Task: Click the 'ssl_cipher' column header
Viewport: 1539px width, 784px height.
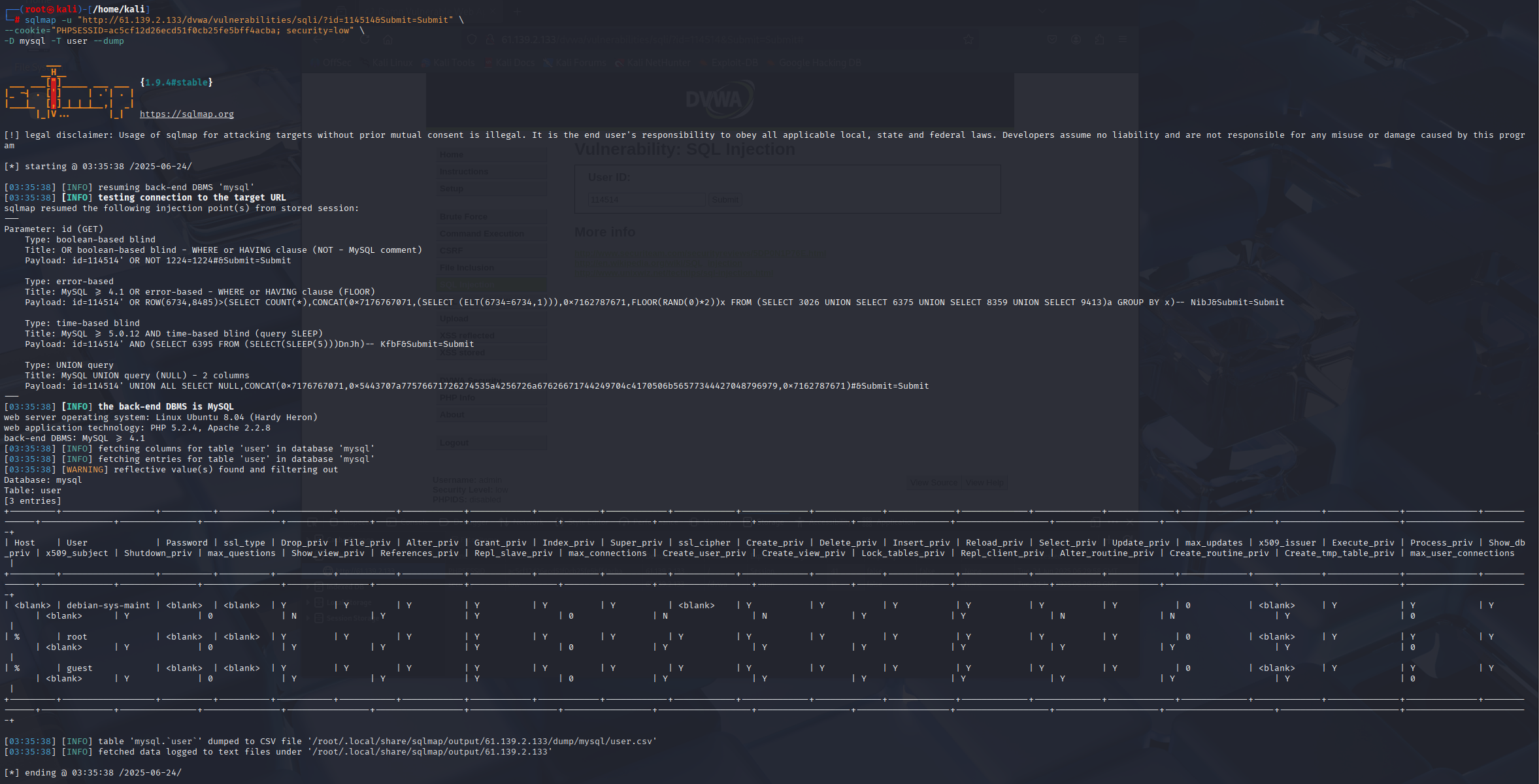Action: (x=704, y=543)
